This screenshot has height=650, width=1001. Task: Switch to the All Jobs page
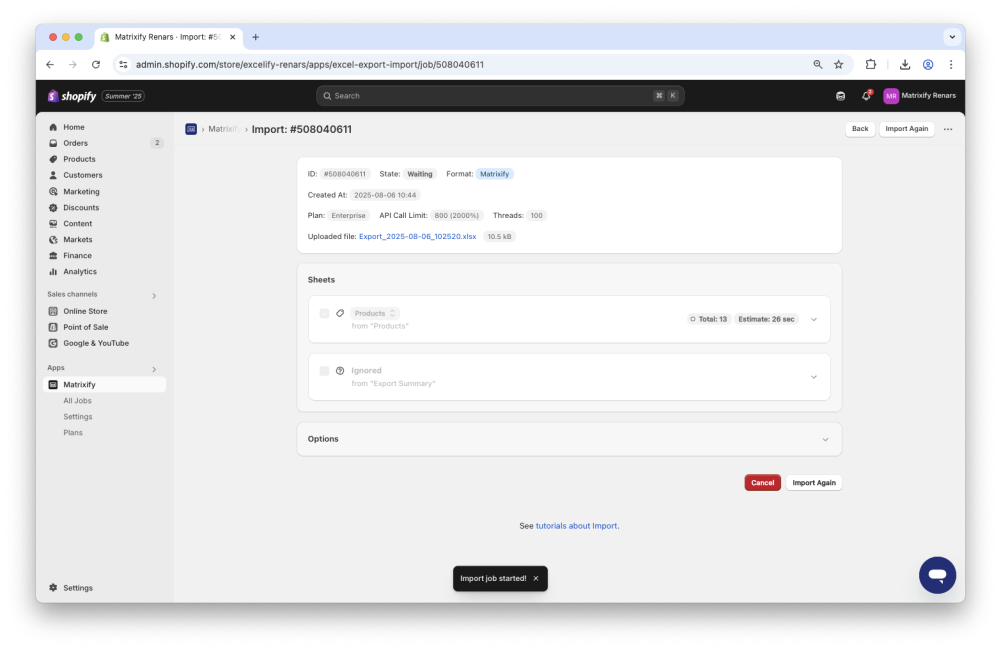[x=79, y=400]
